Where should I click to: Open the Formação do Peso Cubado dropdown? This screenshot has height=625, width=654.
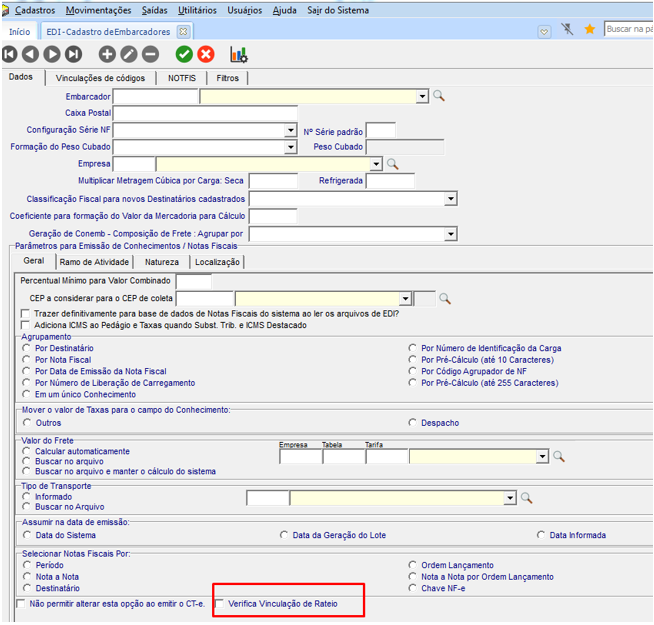click(x=290, y=147)
